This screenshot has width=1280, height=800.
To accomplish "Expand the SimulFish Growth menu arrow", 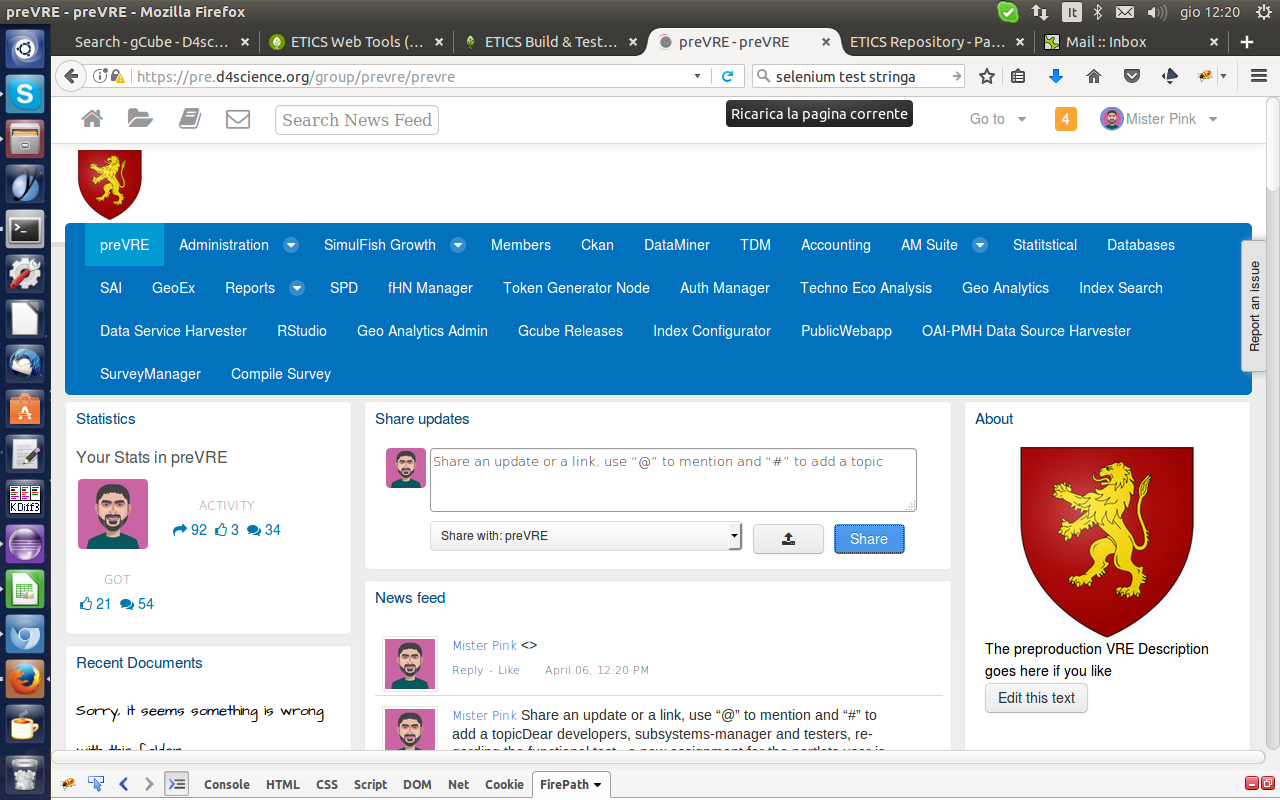I will coord(457,245).
